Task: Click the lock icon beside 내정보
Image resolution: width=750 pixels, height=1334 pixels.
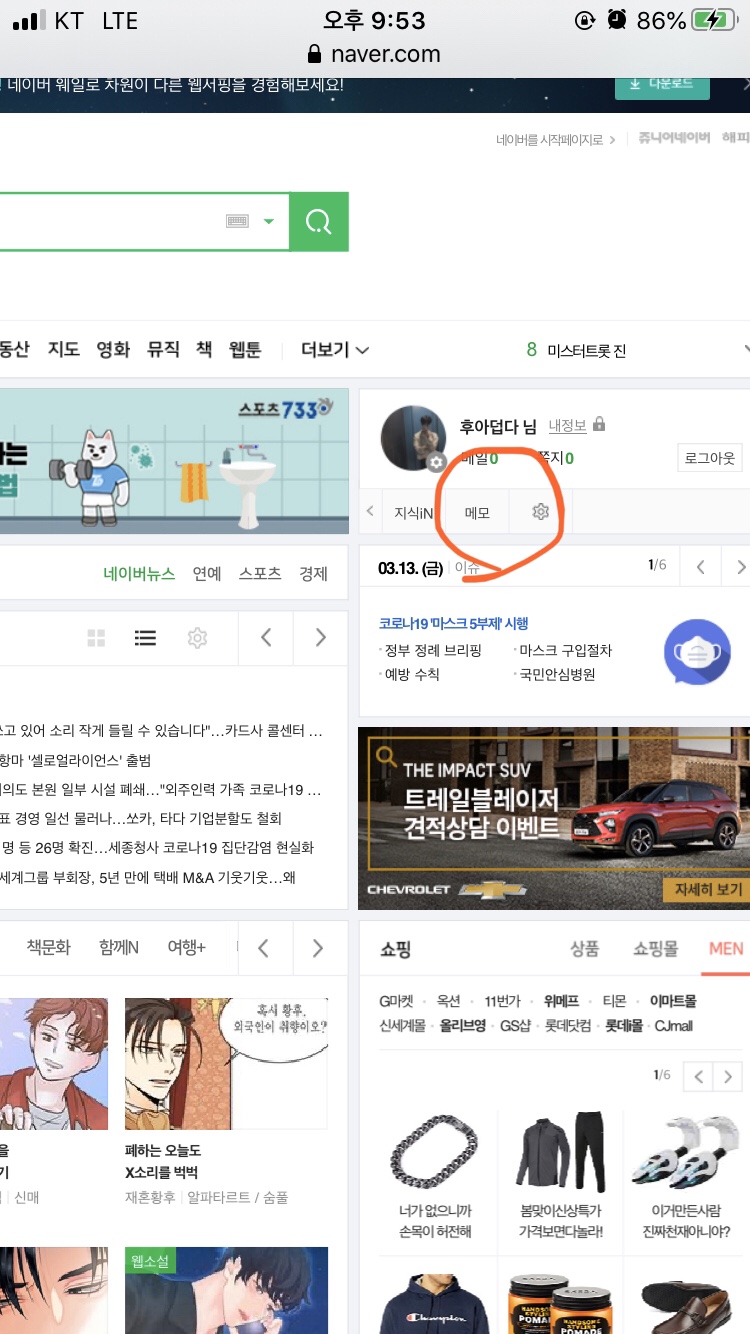Action: pos(599,424)
